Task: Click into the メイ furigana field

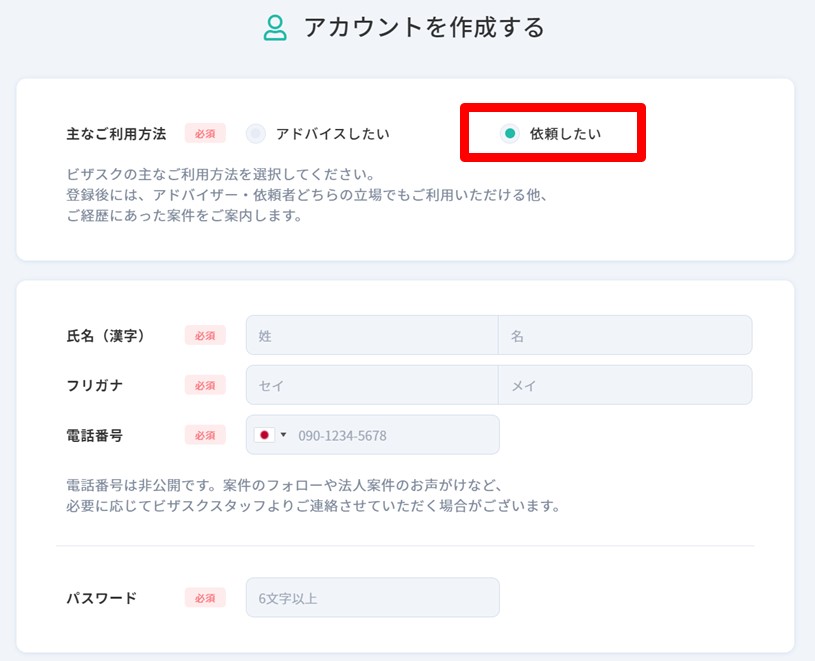Action: click(625, 385)
